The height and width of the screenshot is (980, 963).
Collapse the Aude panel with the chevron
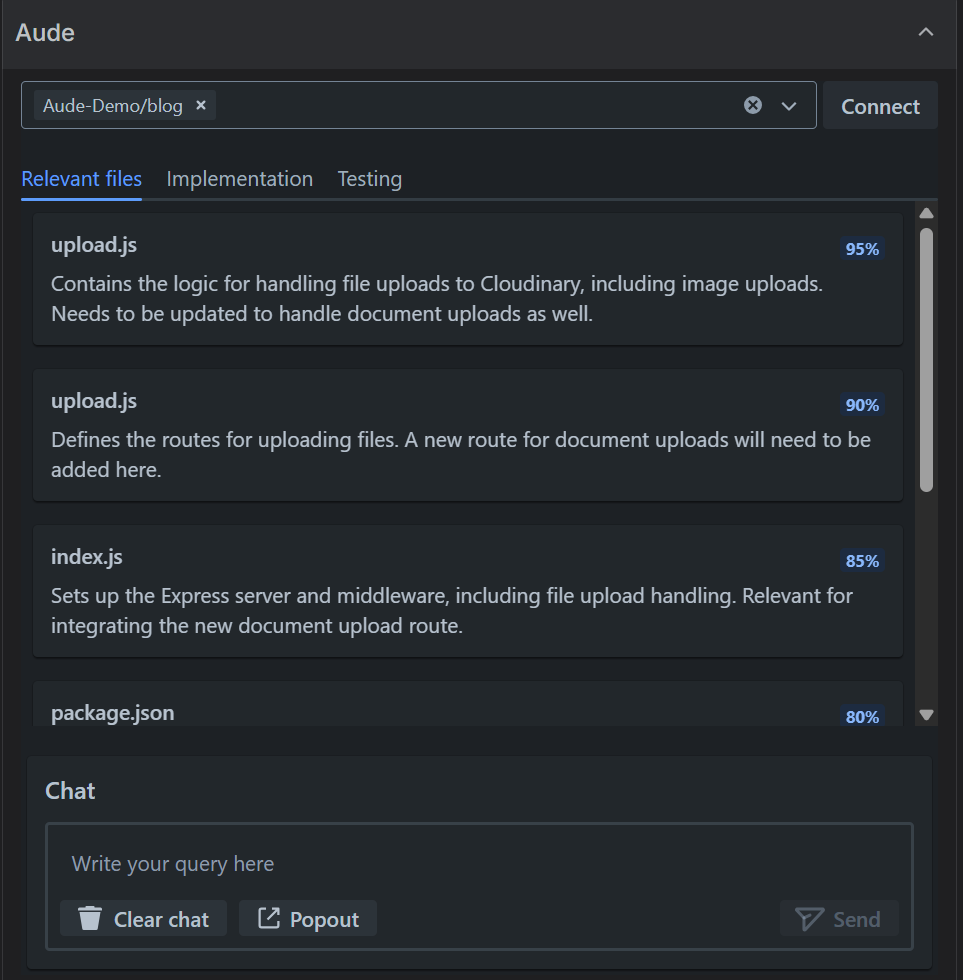(x=926, y=32)
